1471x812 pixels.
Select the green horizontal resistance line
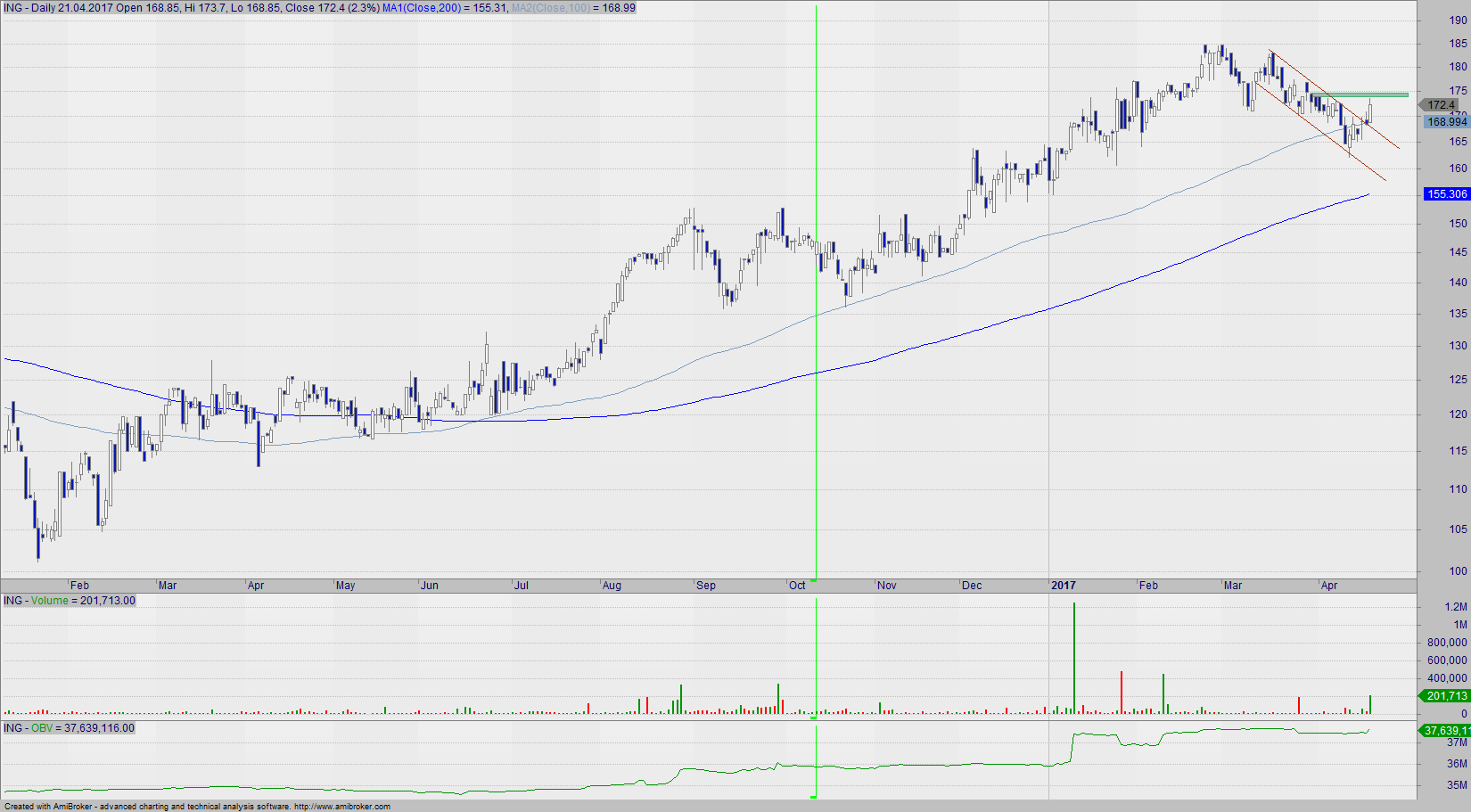coord(1360,95)
